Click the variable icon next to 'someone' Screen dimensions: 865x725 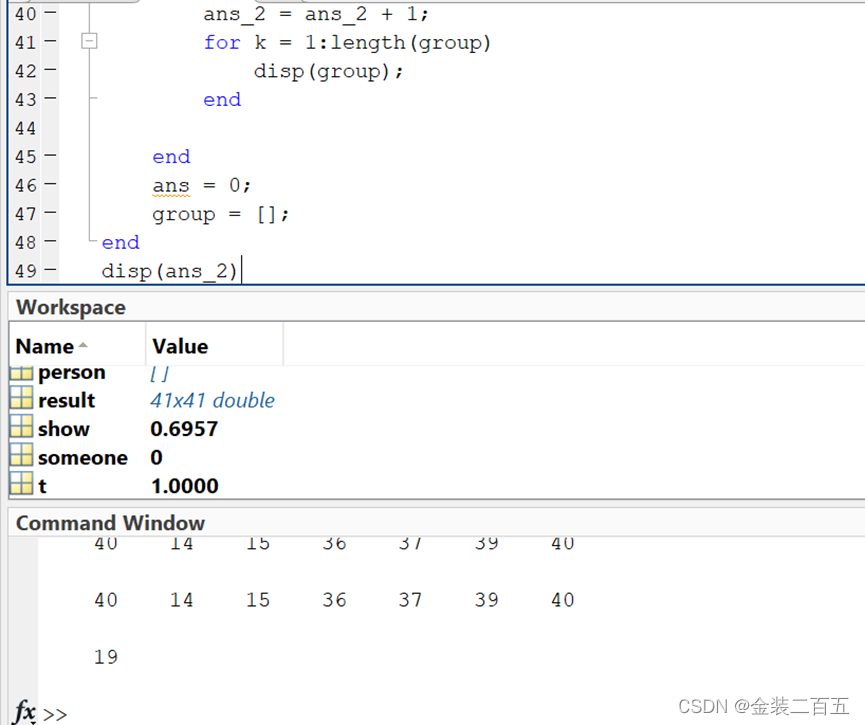click(21, 455)
